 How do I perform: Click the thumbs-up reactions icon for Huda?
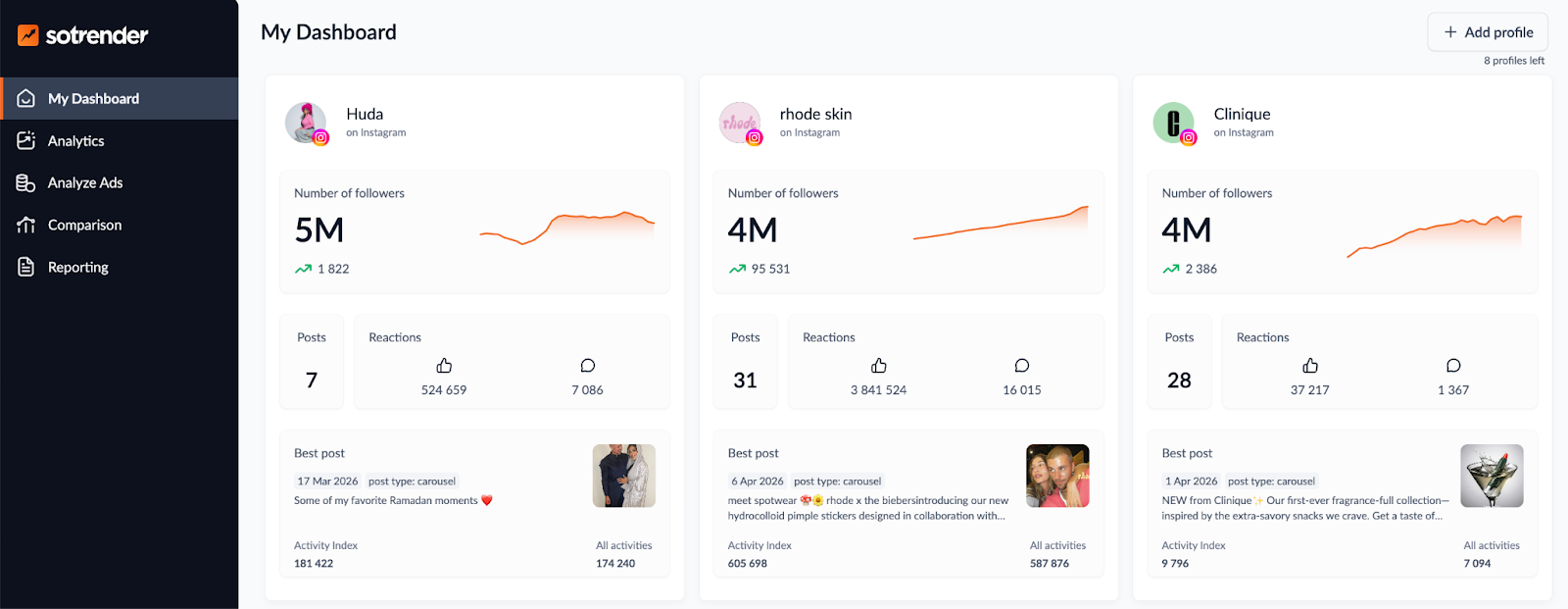point(443,365)
